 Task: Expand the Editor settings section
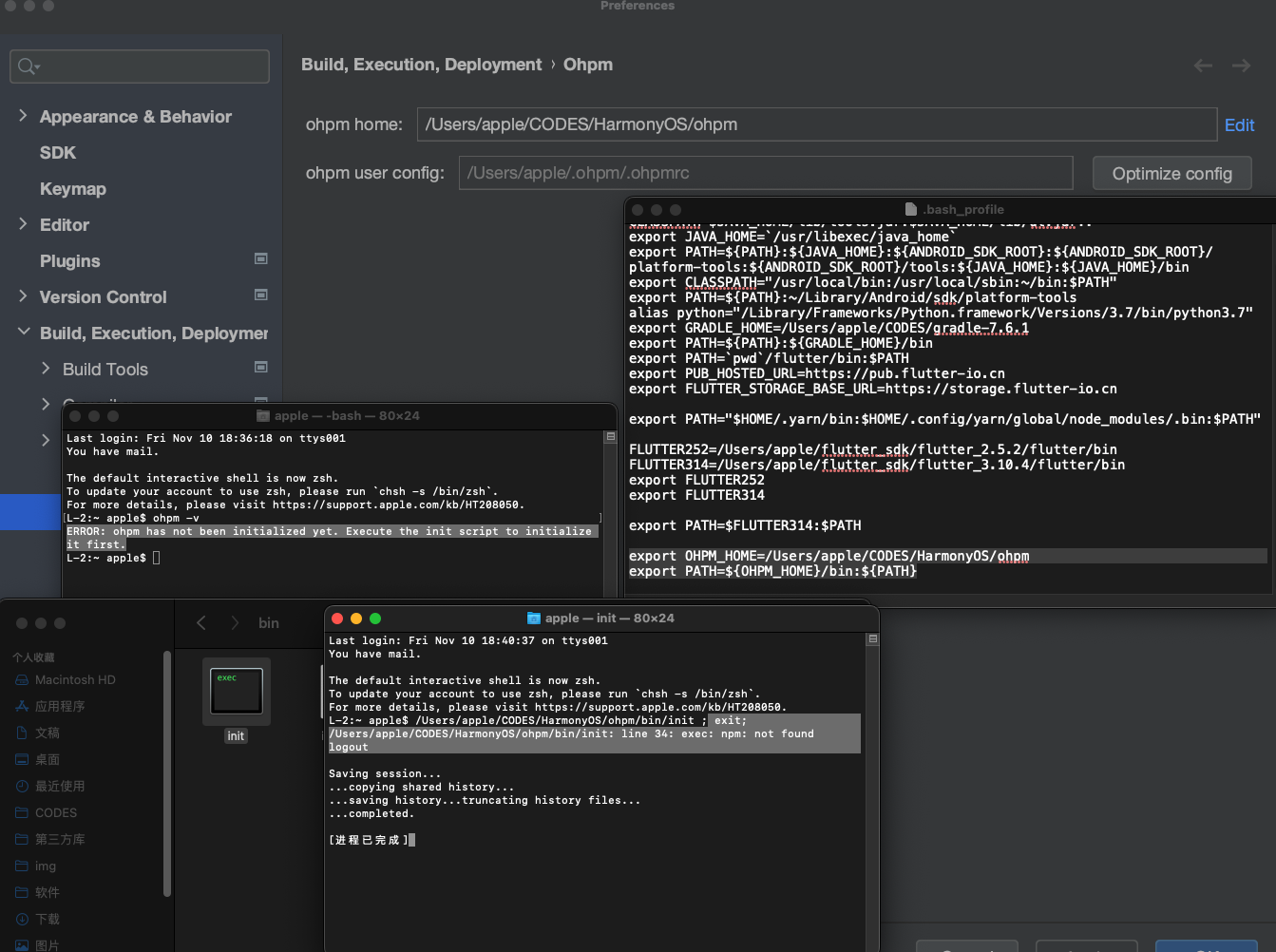tap(23, 224)
